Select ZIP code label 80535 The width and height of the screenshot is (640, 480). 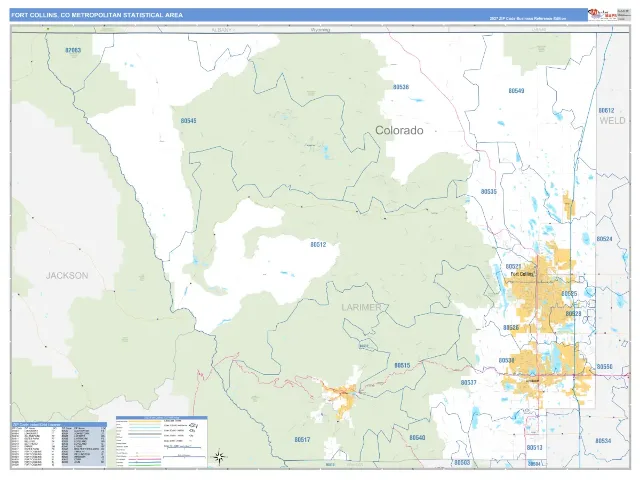tap(489, 191)
